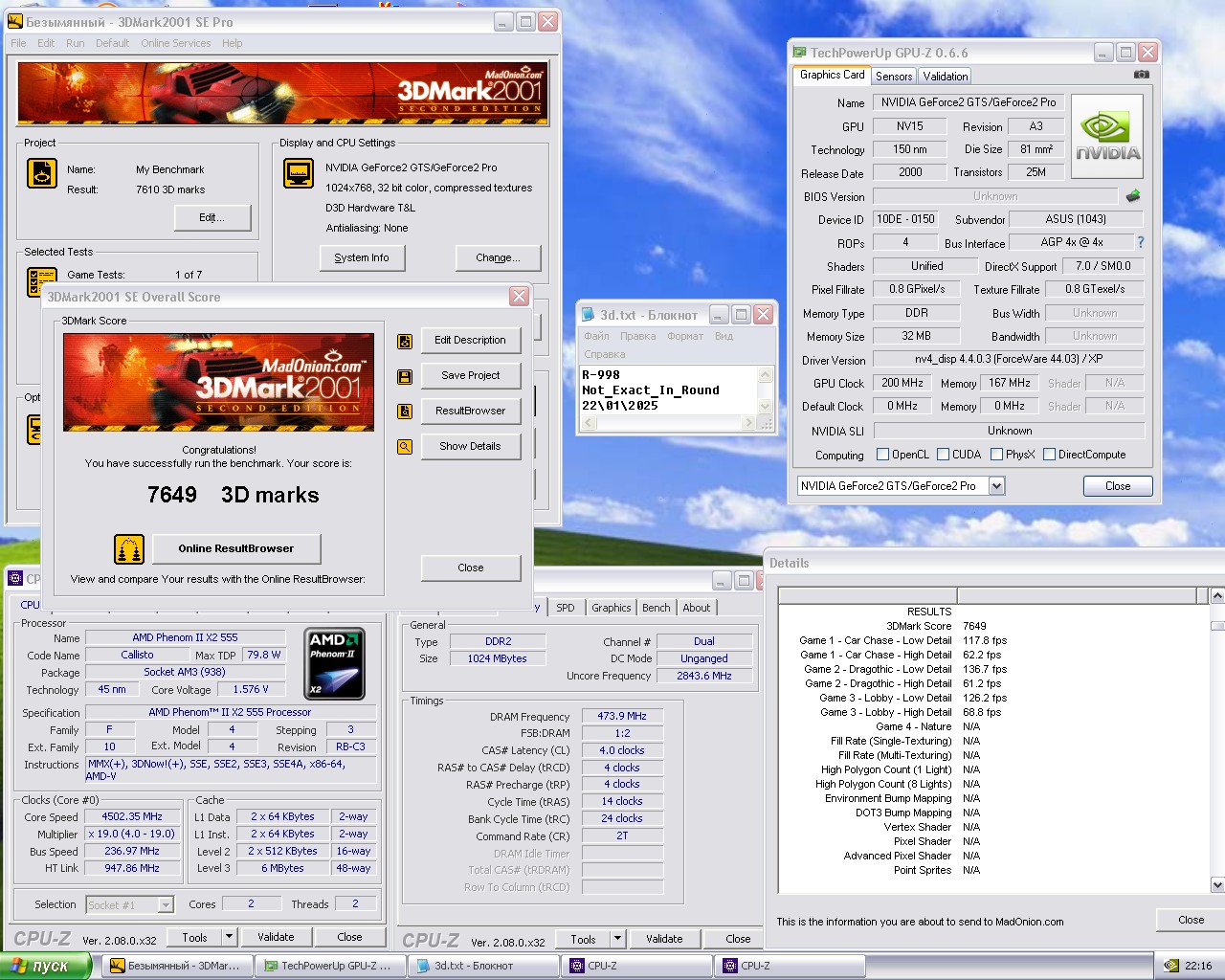Click the Save Project button
This screenshot has height=980, width=1225.
point(470,376)
